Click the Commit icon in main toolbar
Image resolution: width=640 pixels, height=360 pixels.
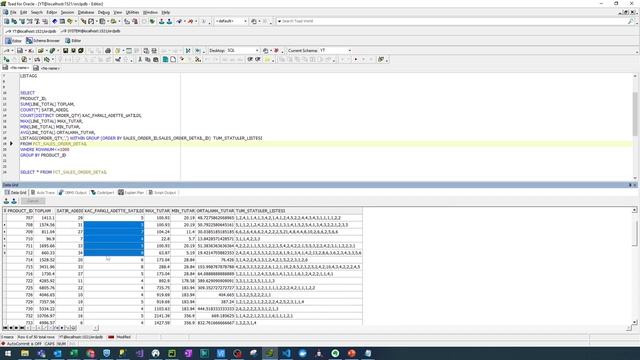[162, 21]
